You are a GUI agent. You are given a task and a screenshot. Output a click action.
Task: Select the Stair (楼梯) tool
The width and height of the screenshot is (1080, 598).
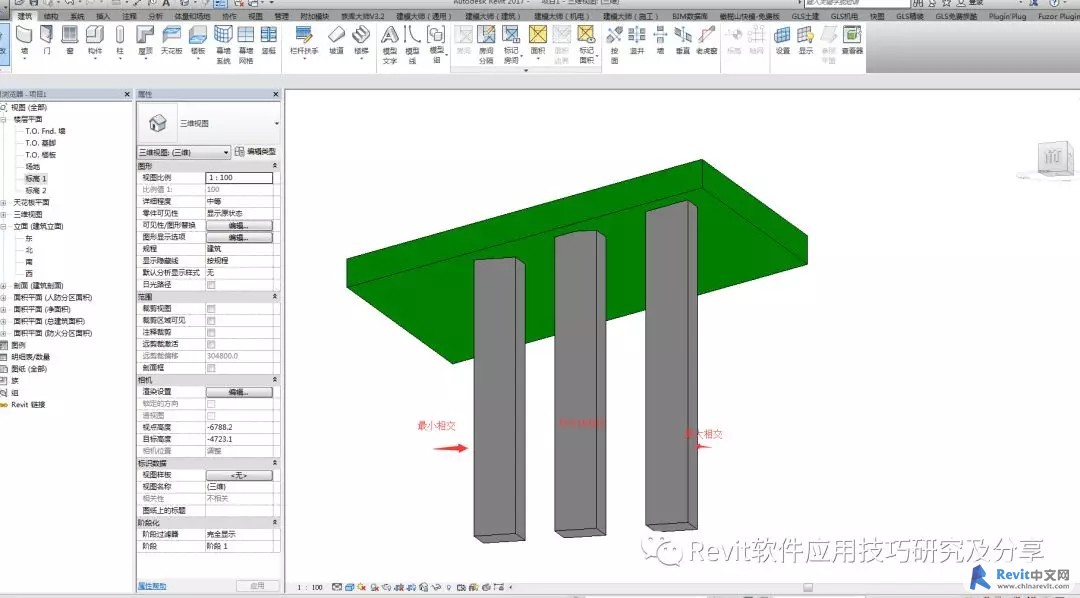(361, 39)
